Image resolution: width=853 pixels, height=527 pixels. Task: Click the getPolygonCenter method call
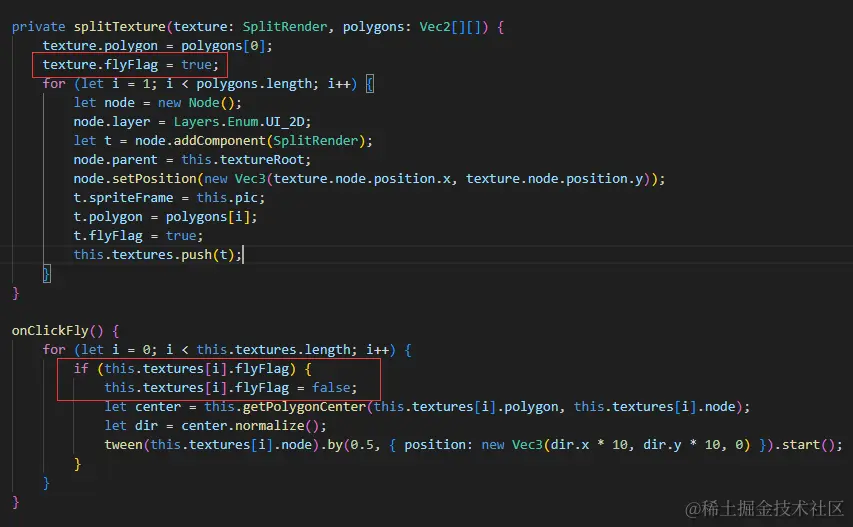304,407
